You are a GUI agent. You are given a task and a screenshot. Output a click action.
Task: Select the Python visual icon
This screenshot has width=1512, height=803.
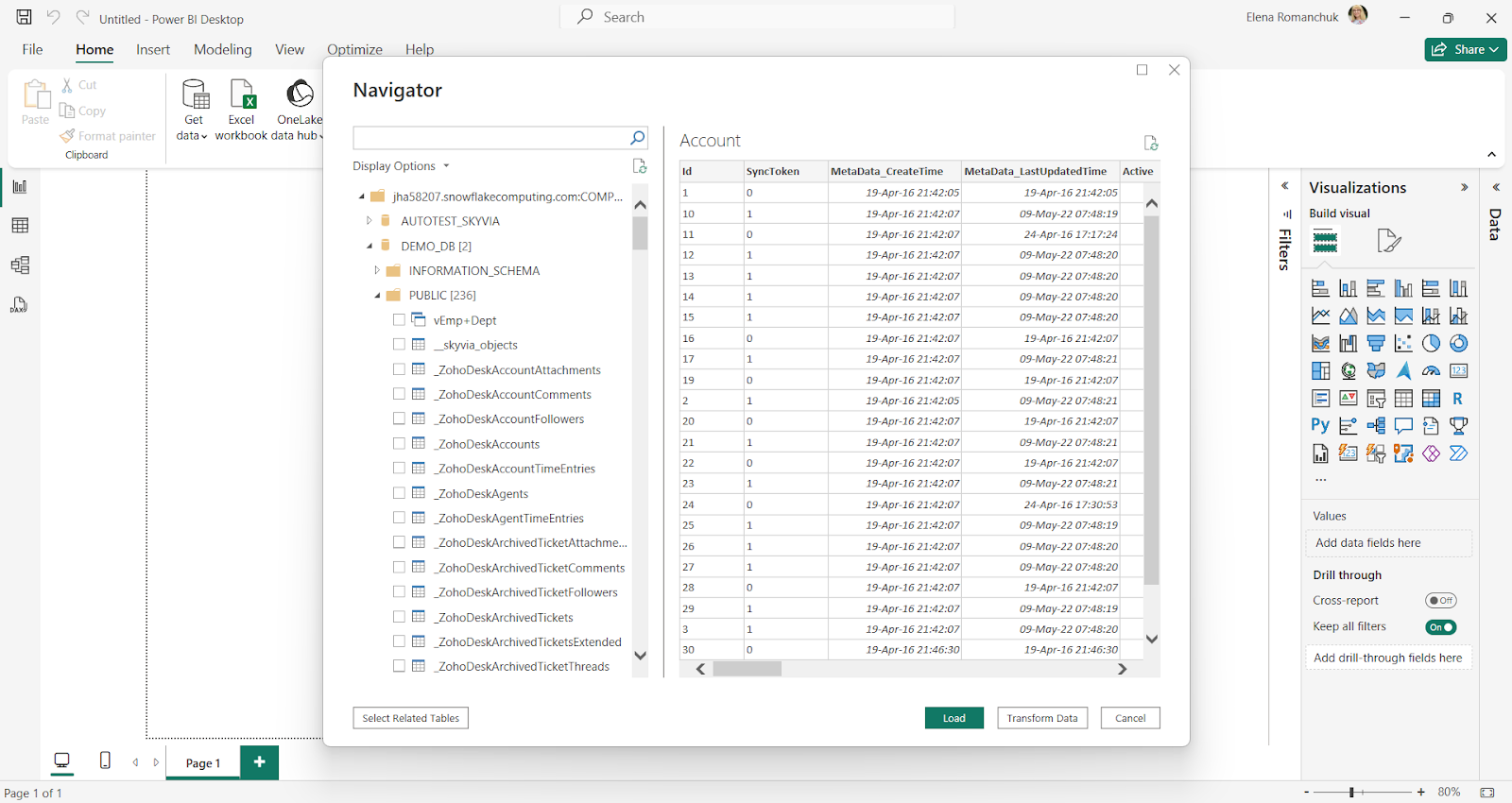coord(1320,426)
